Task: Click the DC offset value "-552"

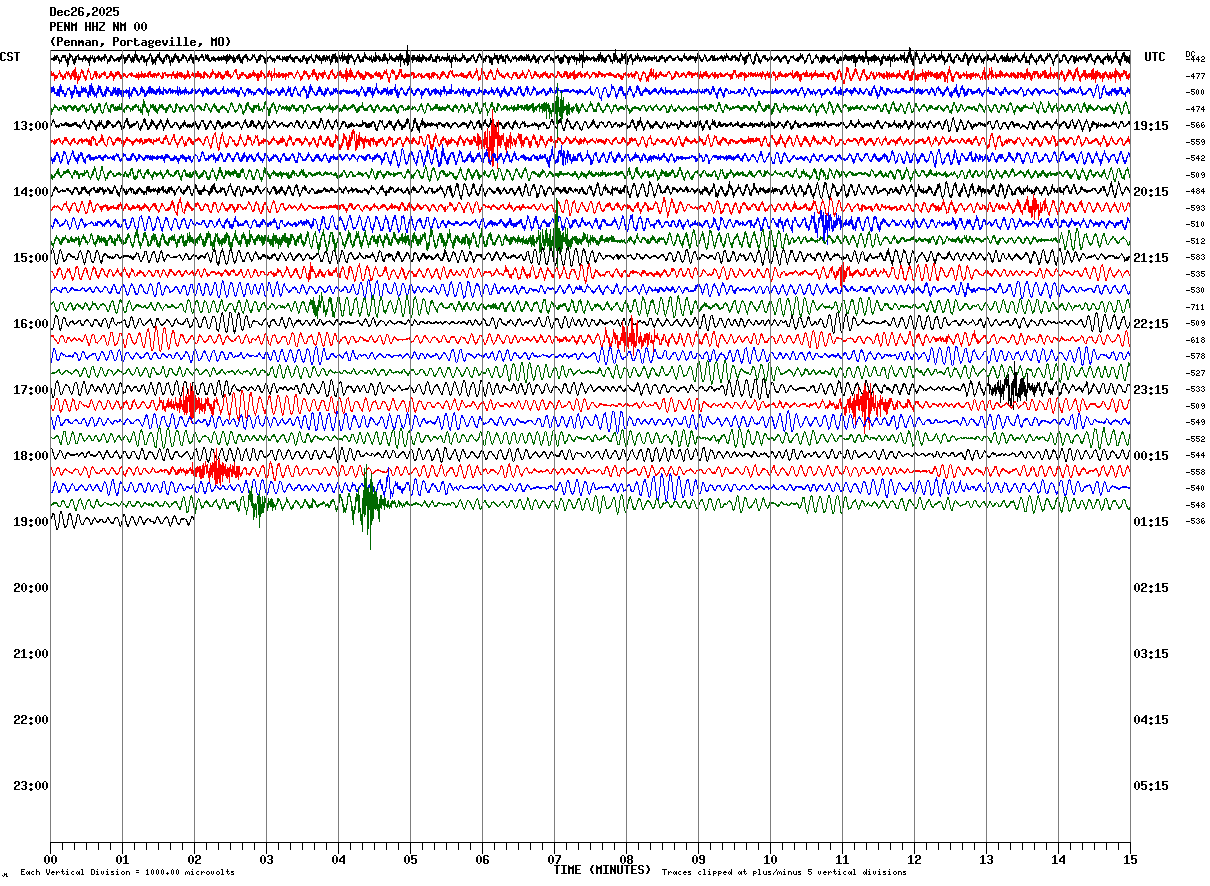Action: (x=1196, y=439)
